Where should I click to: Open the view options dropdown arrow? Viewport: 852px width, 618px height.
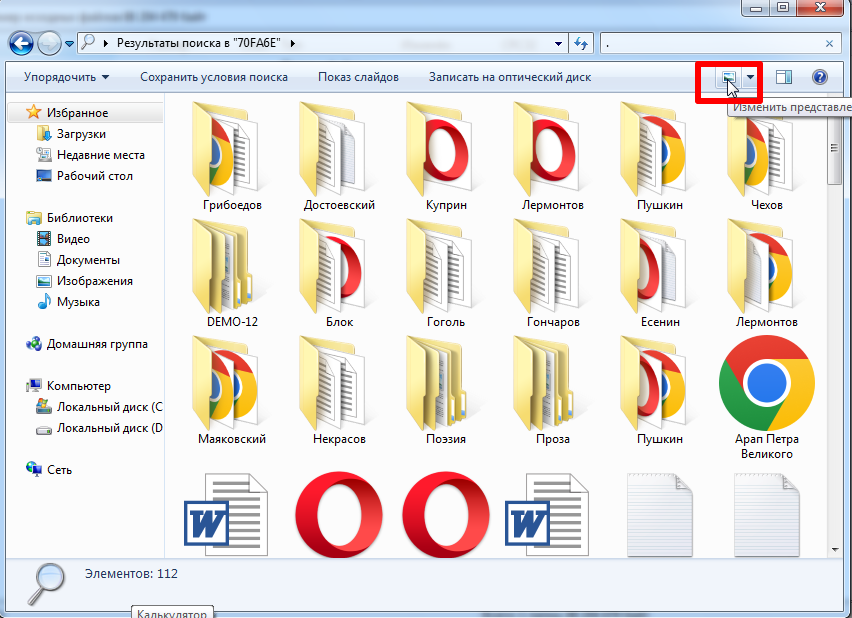[x=750, y=77]
